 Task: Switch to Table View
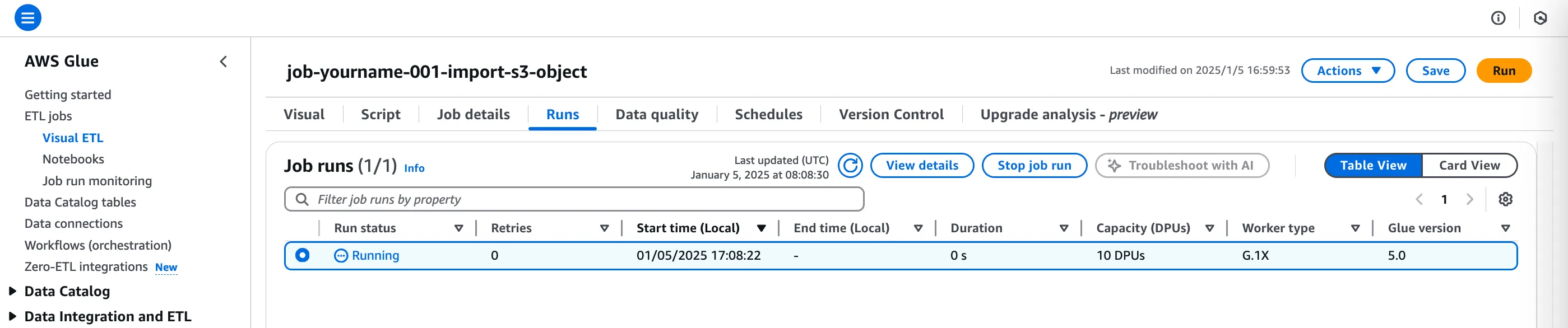tap(1372, 165)
